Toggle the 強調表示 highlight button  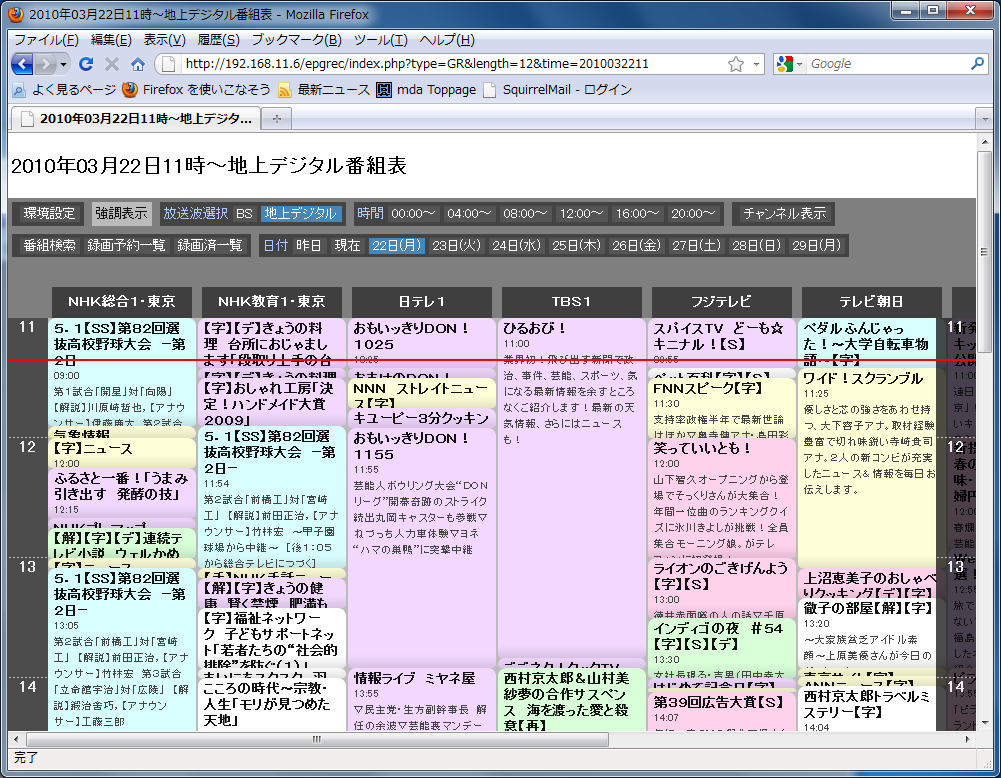121,214
